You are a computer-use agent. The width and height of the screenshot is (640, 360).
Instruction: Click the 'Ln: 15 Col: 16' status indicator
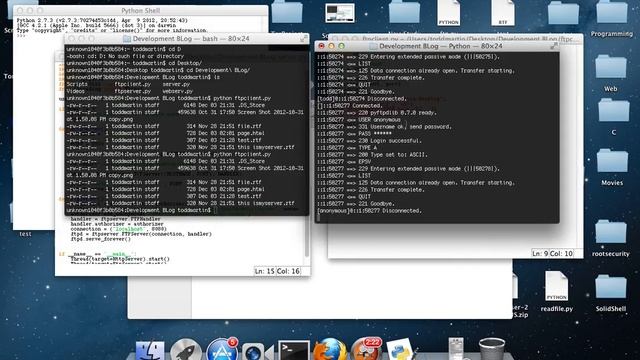(x=277, y=271)
